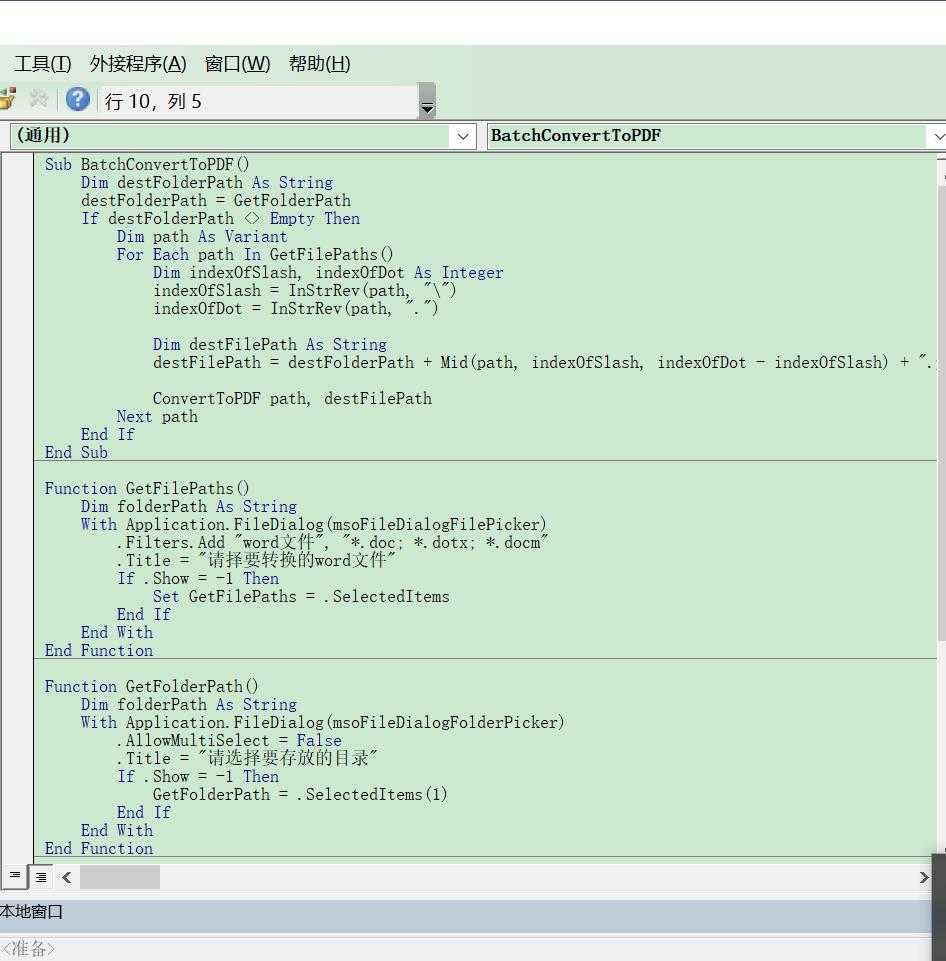Open the BatchConvertToPDF procedure dropdown

pos(936,136)
